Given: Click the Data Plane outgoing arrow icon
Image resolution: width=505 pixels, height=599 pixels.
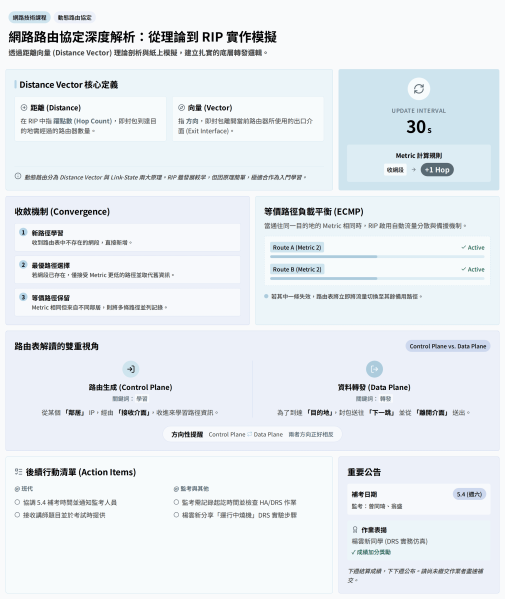Looking at the screenshot, I should [x=374, y=369].
